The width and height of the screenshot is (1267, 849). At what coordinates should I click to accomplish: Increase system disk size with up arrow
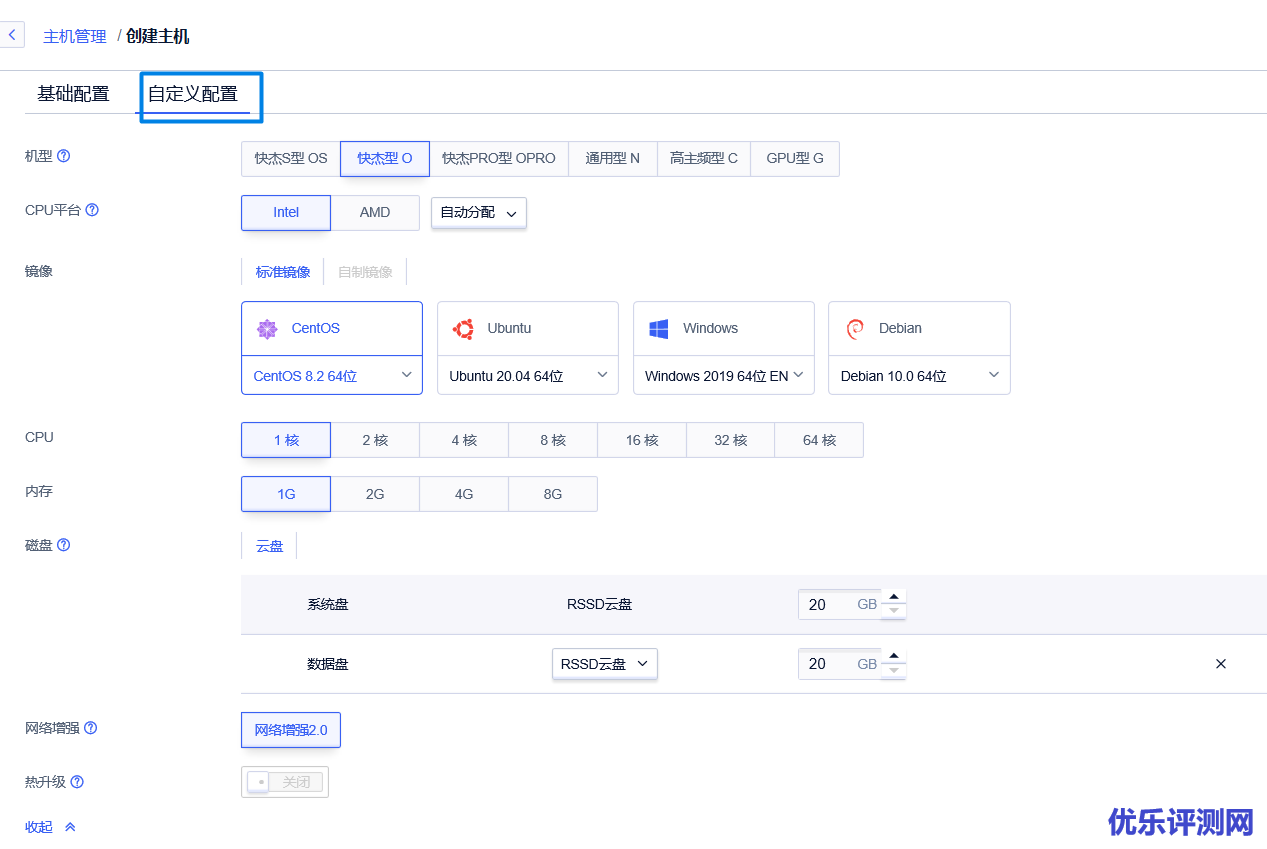tap(894, 597)
